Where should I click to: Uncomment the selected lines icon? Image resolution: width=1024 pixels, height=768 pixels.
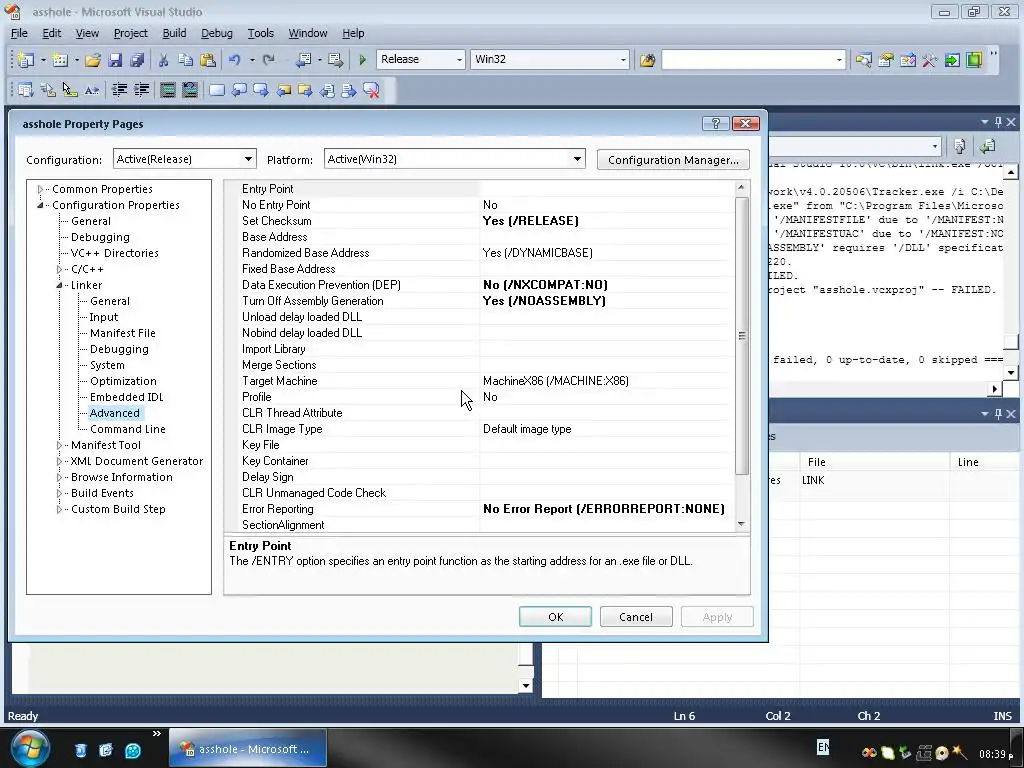(x=189, y=90)
